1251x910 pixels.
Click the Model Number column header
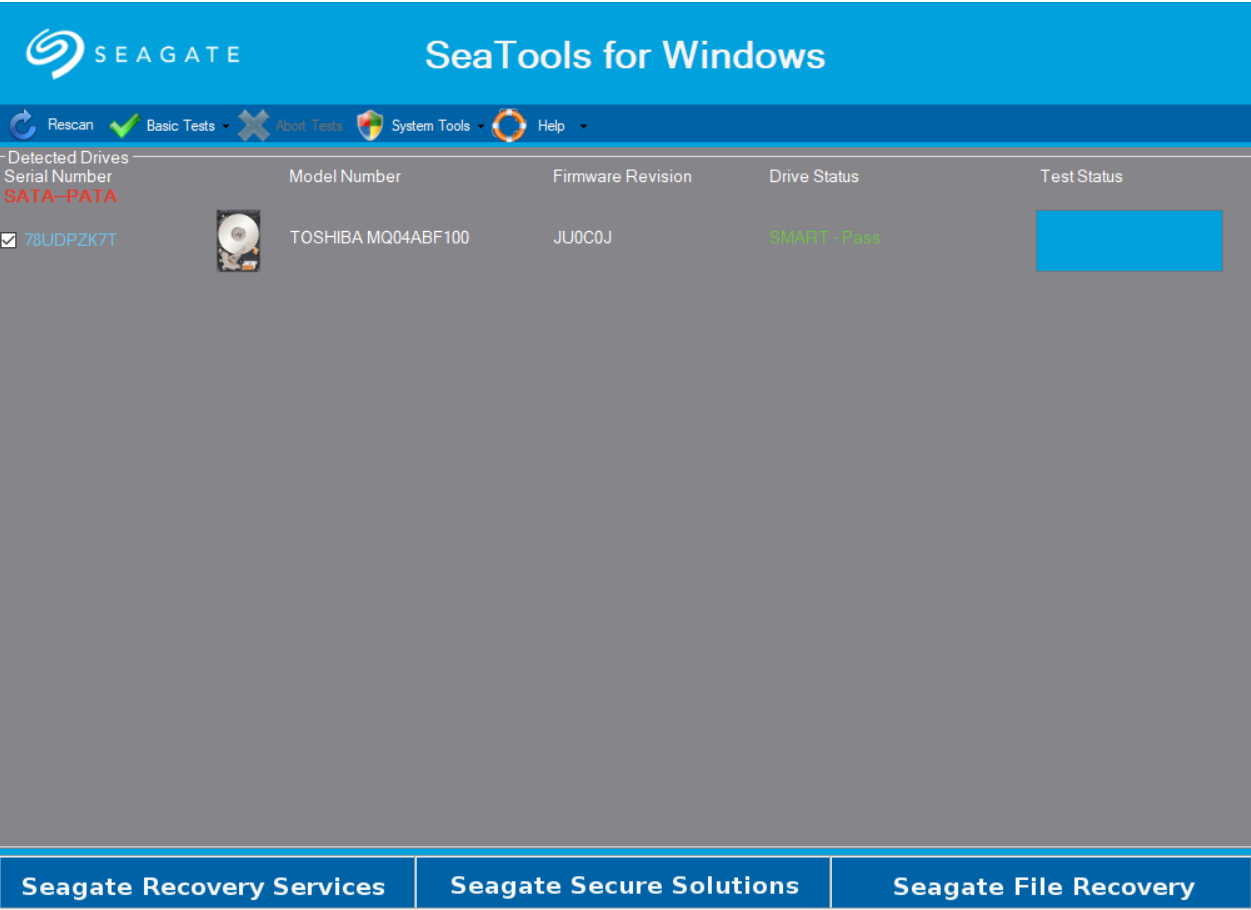[345, 177]
